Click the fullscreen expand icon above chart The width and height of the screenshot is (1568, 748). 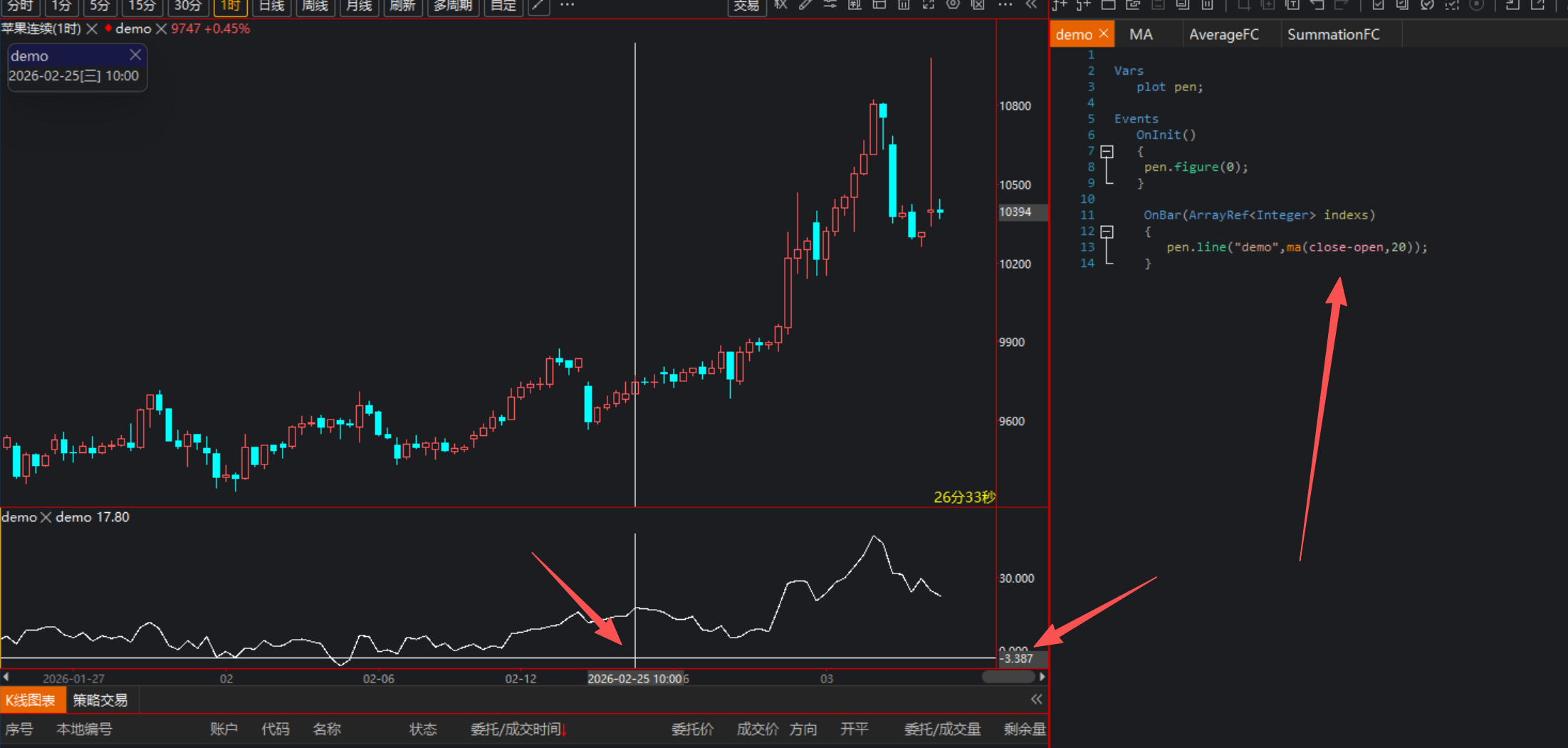coord(929,5)
